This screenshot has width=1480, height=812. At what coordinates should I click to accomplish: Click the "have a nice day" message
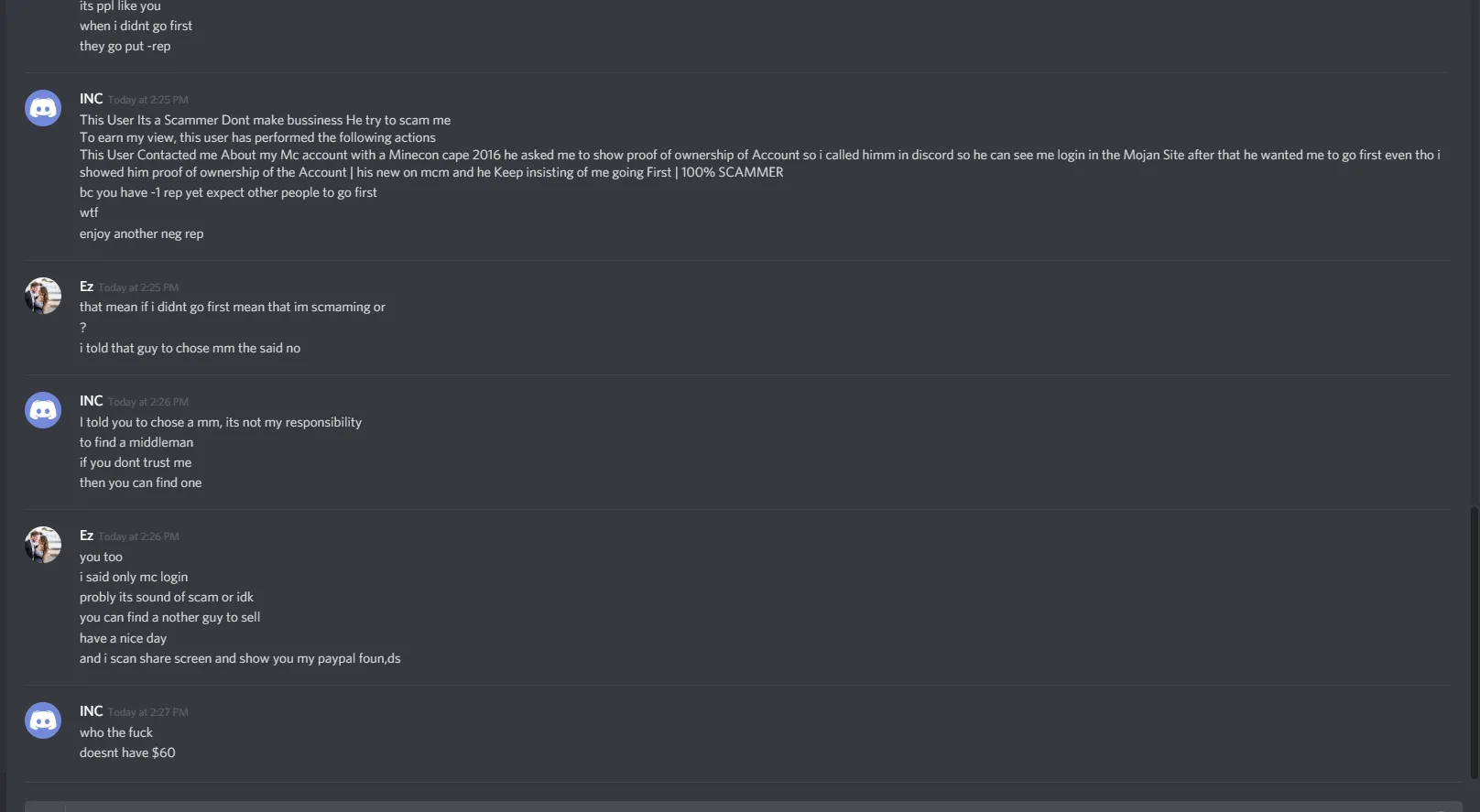coord(124,638)
